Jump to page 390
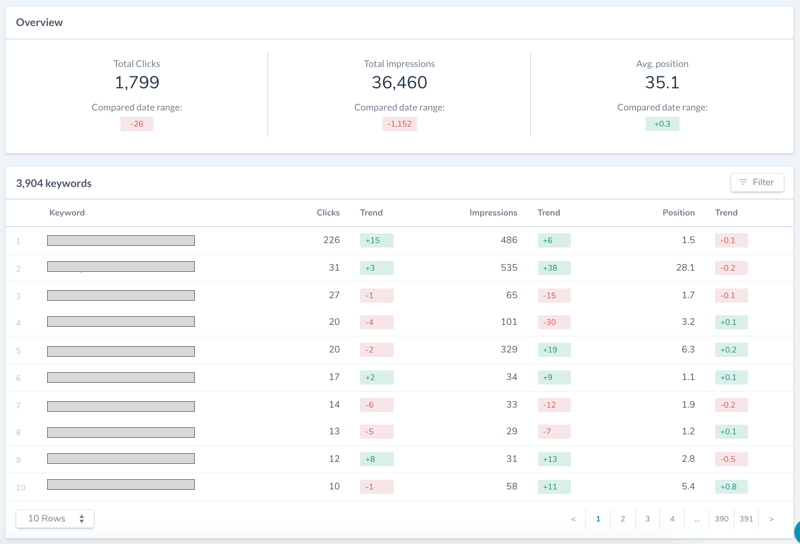 (721, 519)
